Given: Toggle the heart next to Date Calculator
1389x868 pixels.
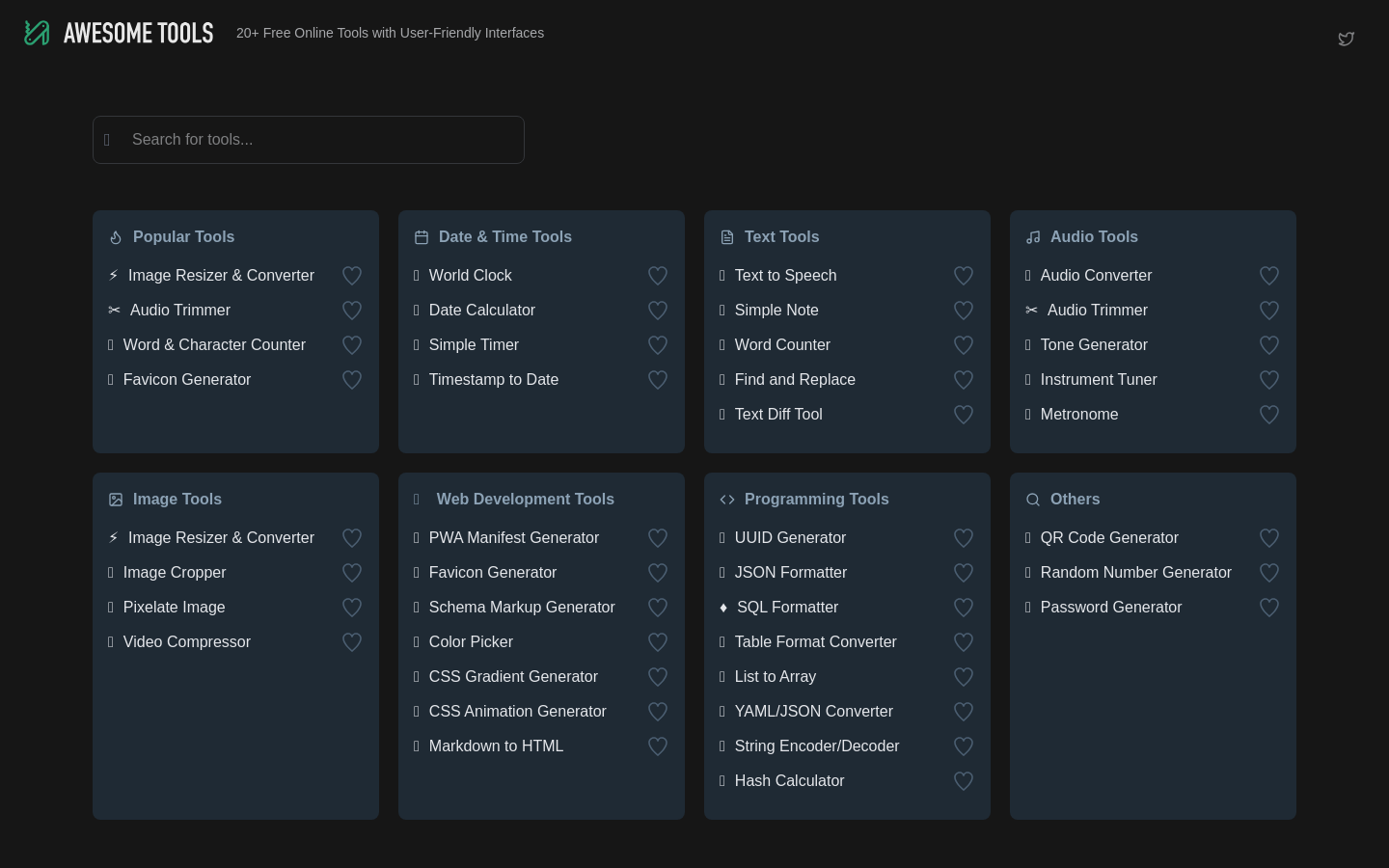Looking at the screenshot, I should pyautogui.click(x=658, y=311).
